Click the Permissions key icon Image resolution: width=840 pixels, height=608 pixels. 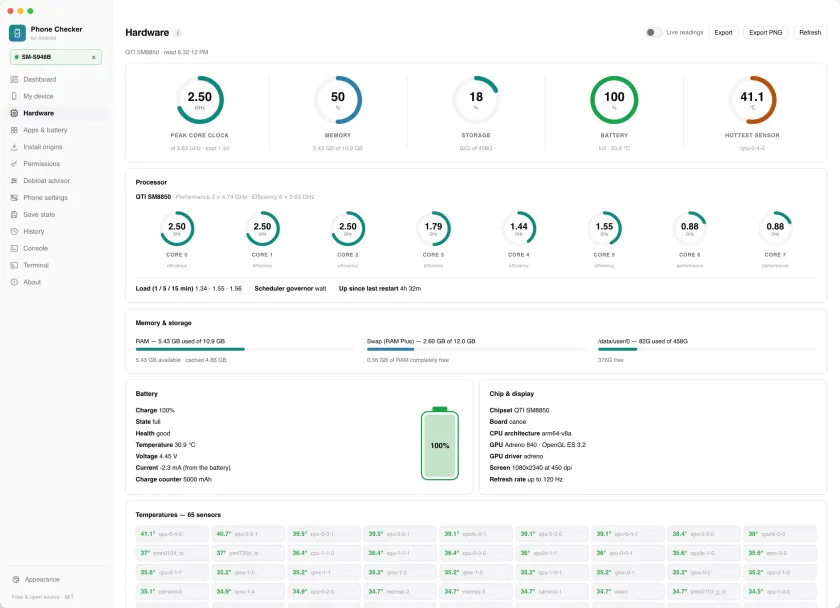click(14, 164)
